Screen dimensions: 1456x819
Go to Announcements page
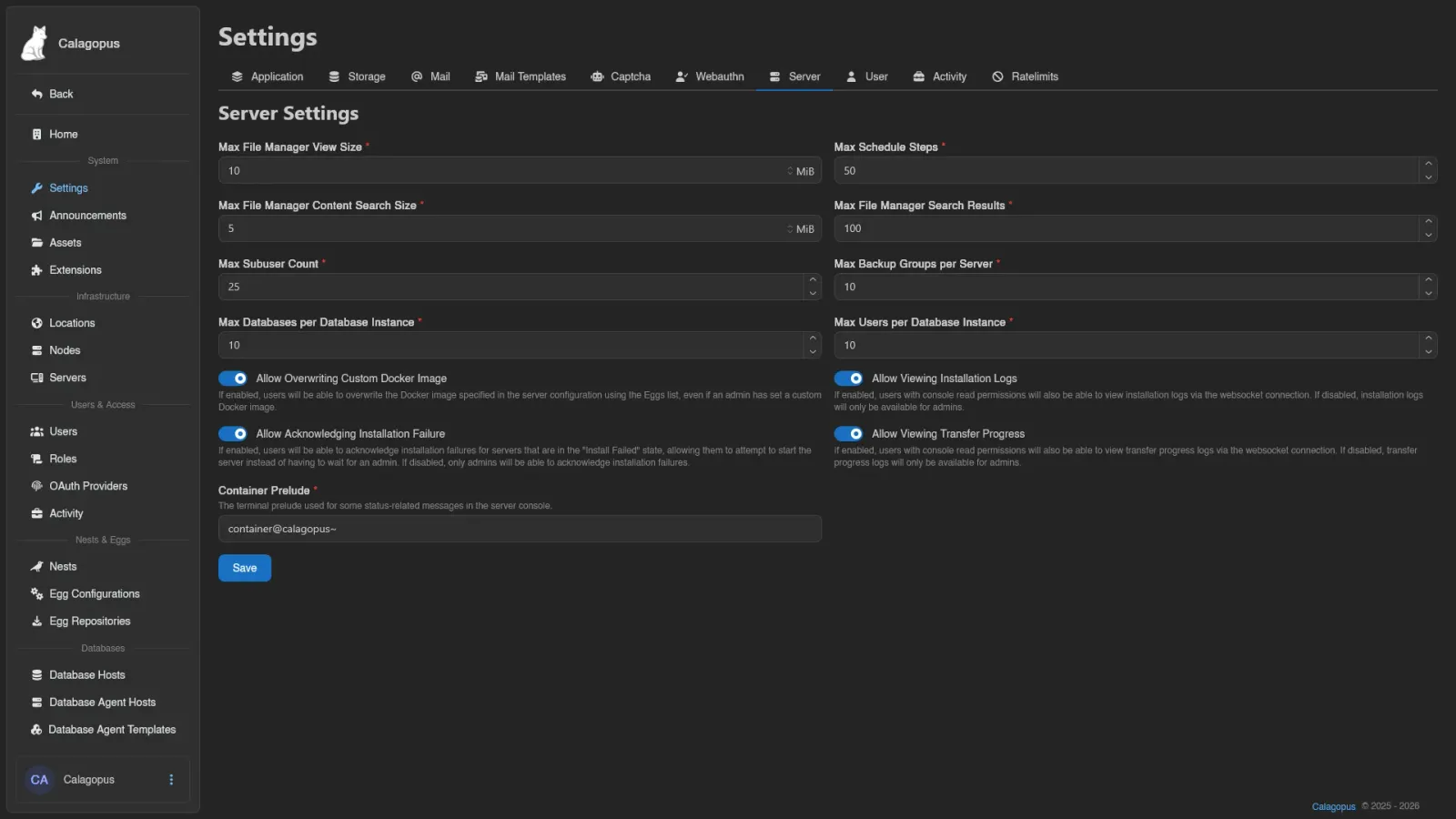(x=87, y=216)
